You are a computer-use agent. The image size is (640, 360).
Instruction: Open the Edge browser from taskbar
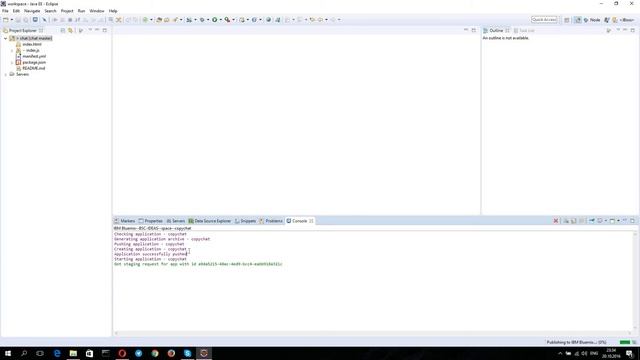coord(57,353)
